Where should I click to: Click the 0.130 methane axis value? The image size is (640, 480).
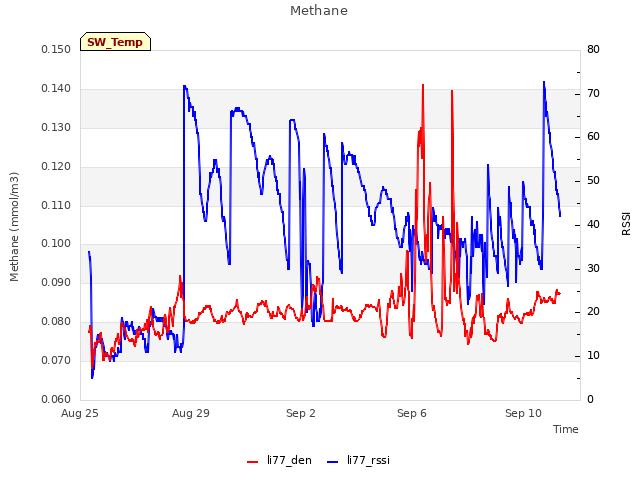click(x=56, y=128)
